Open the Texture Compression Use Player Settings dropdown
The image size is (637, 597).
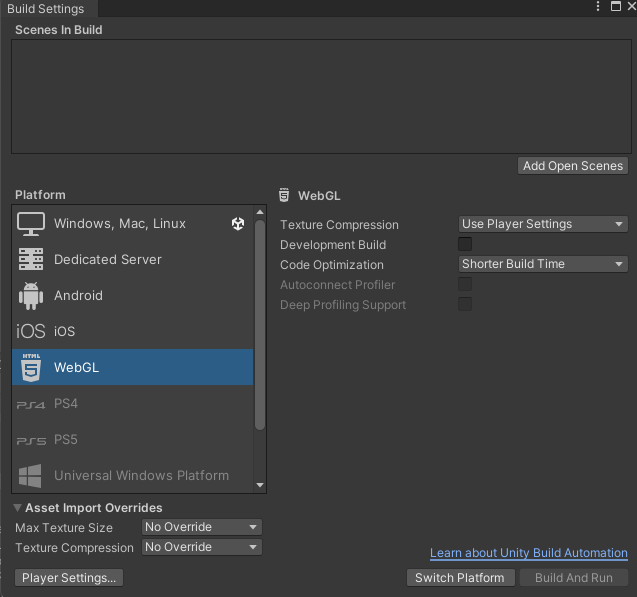click(543, 224)
